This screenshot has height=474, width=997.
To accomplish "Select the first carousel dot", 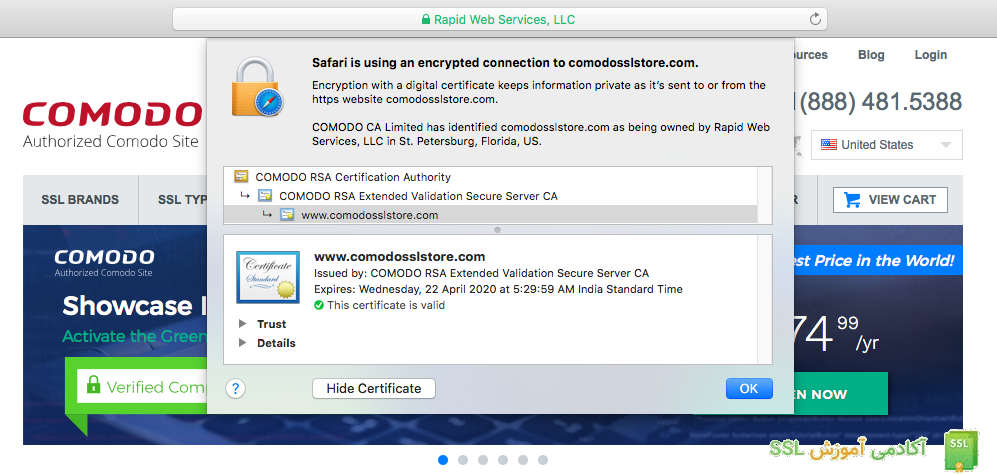I will (x=443, y=460).
